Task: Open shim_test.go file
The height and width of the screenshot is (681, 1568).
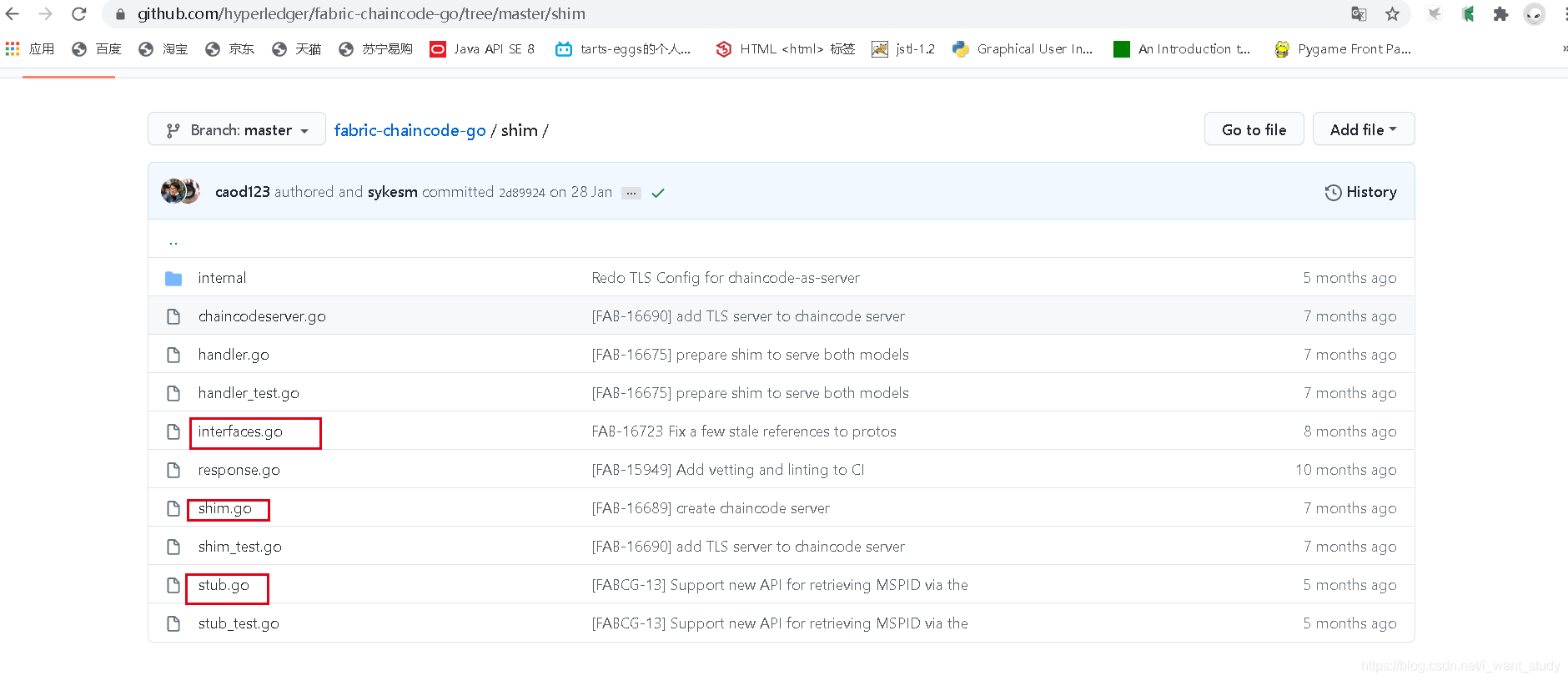Action: 240,547
